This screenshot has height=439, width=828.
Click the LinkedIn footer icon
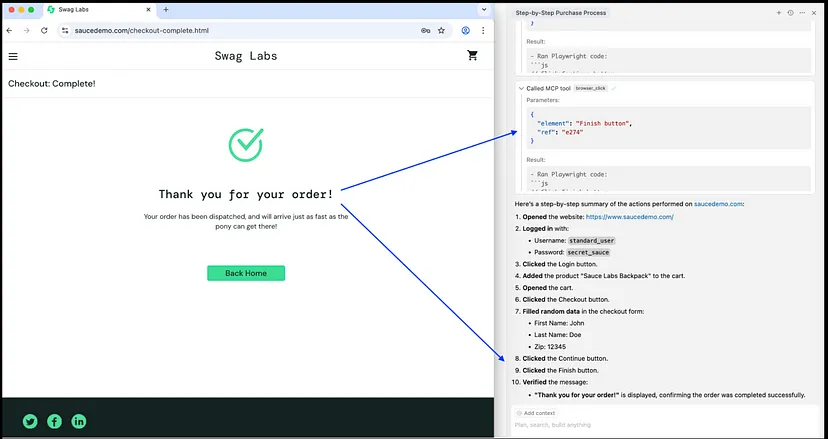79,421
